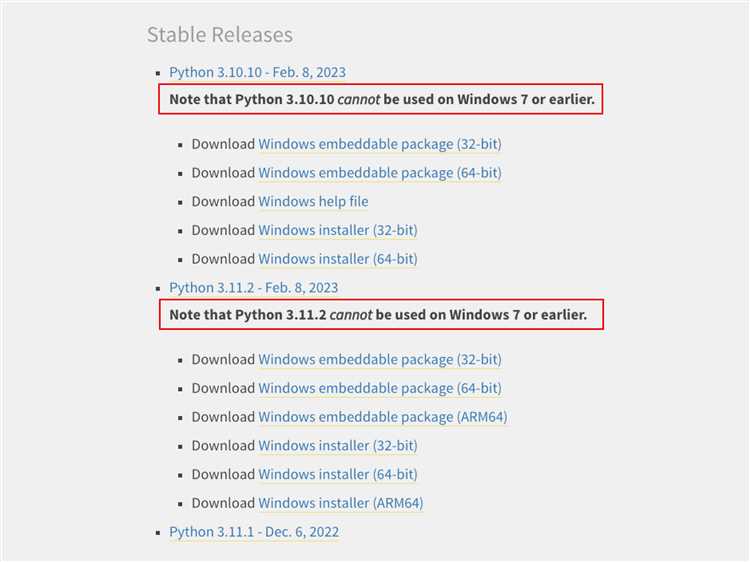Download Python 3.10.10 Windows installer (64-bit)
The height and width of the screenshot is (562, 750).
(338, 259)
